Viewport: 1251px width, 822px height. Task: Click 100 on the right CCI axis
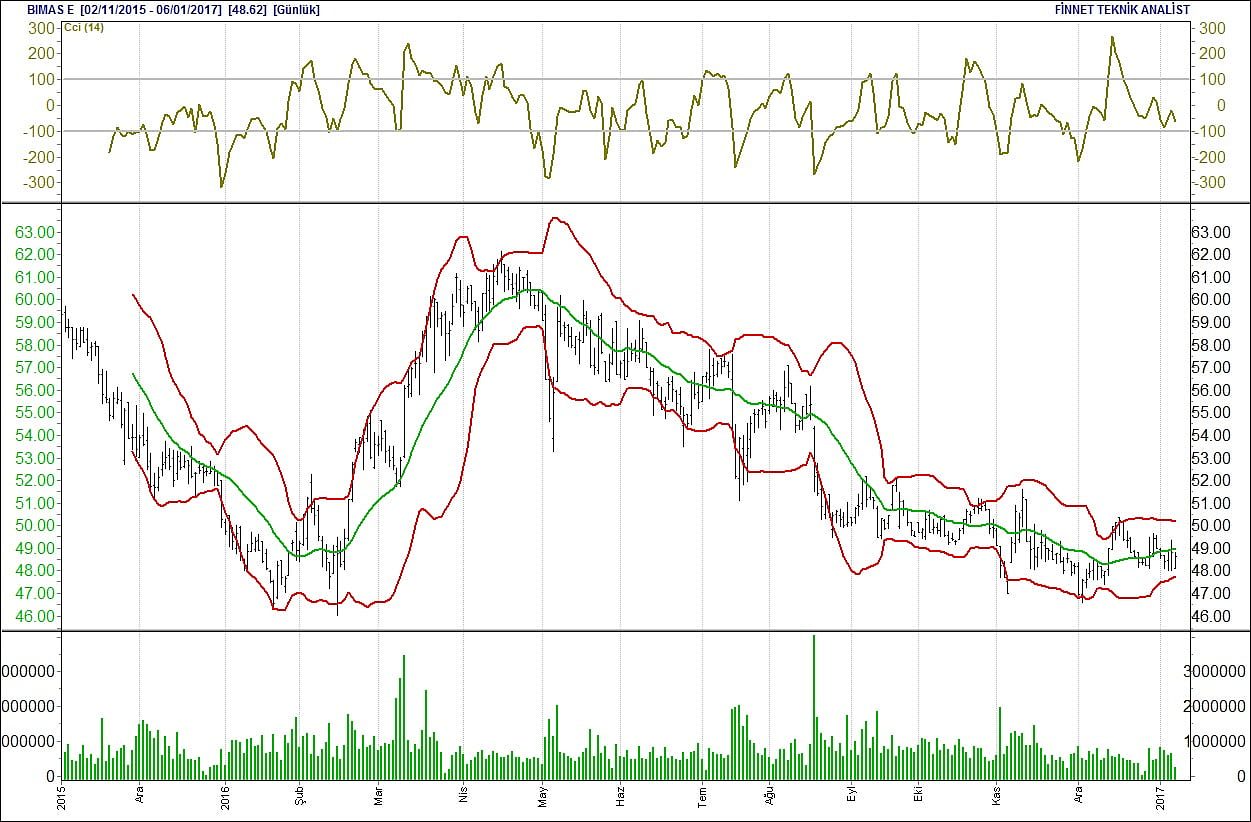tap(1213, 79)
